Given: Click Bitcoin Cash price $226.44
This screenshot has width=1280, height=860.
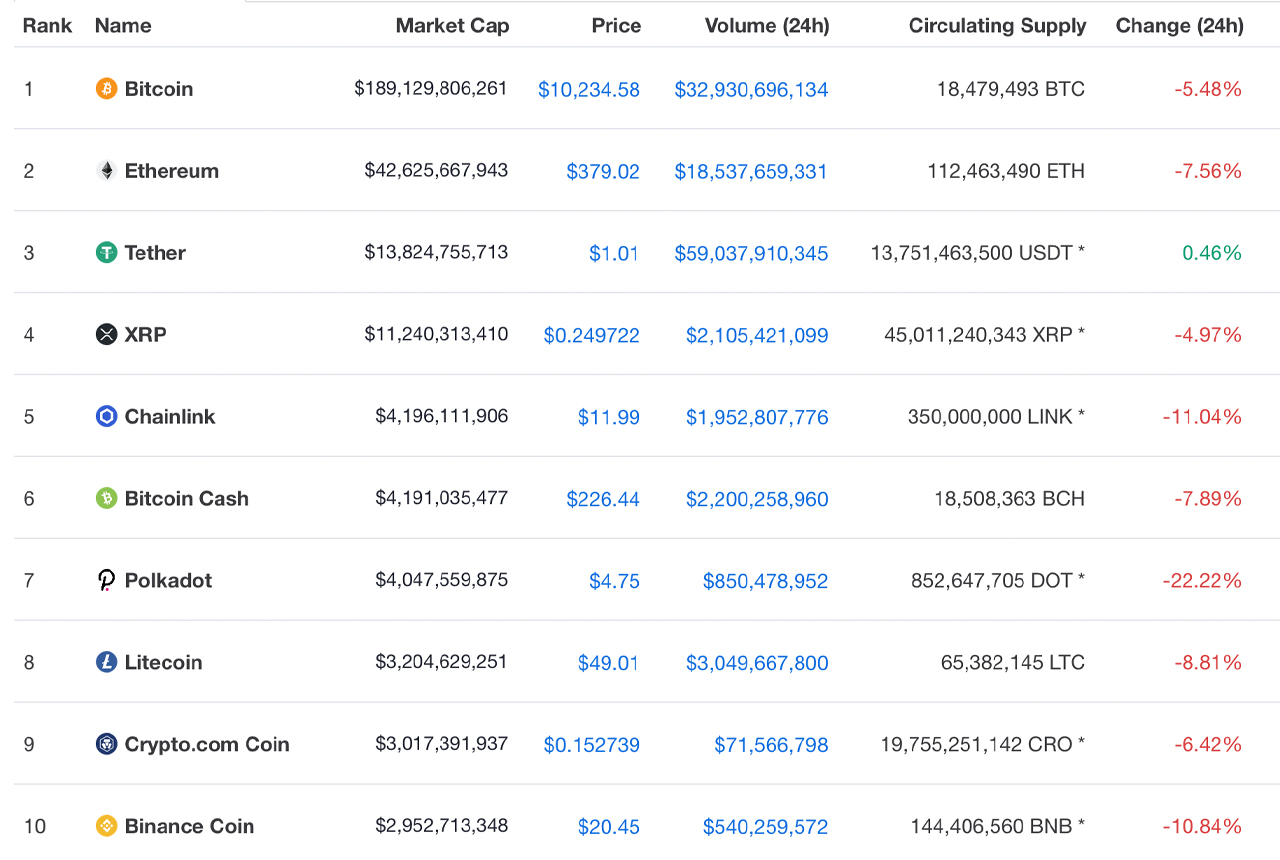Looking at the screenshot, I should click(x=603, y=500).
